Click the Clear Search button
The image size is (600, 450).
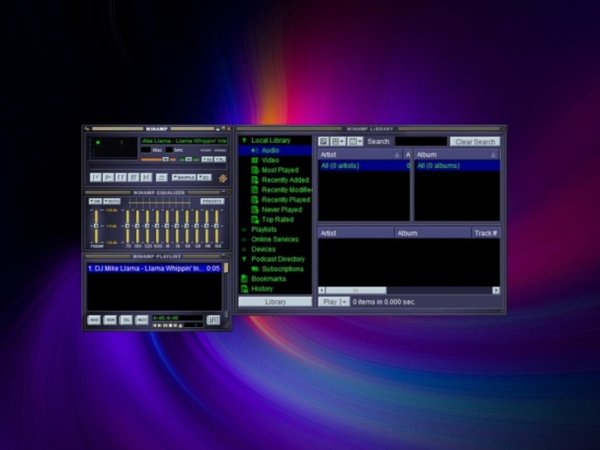(x=475, y=142)
